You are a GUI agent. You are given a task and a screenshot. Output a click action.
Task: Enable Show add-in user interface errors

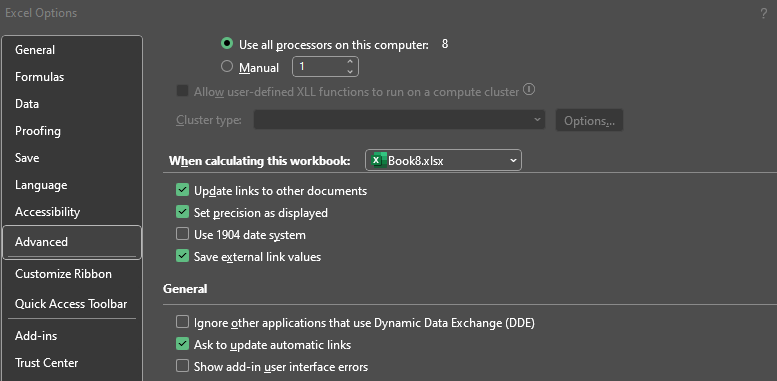(x=182, y=366)
